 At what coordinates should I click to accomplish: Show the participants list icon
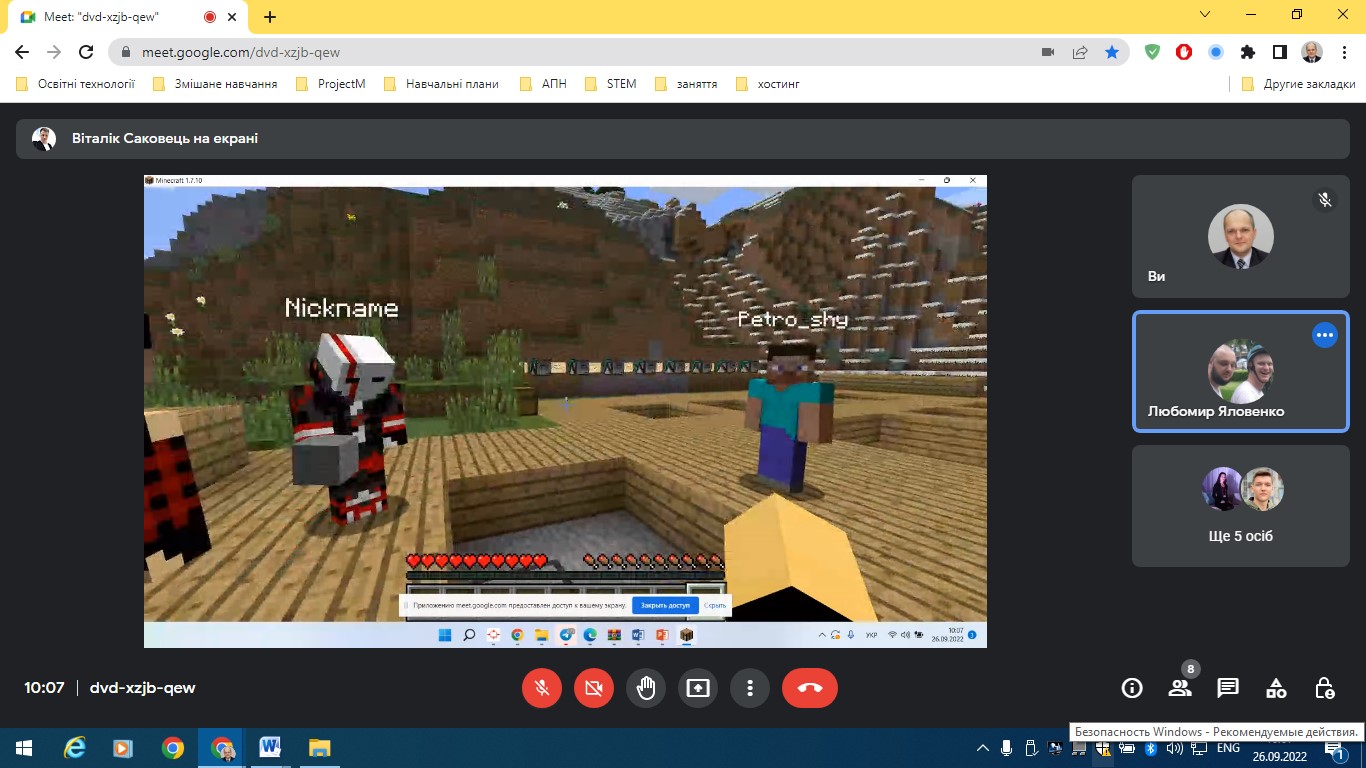(1180, 688)
